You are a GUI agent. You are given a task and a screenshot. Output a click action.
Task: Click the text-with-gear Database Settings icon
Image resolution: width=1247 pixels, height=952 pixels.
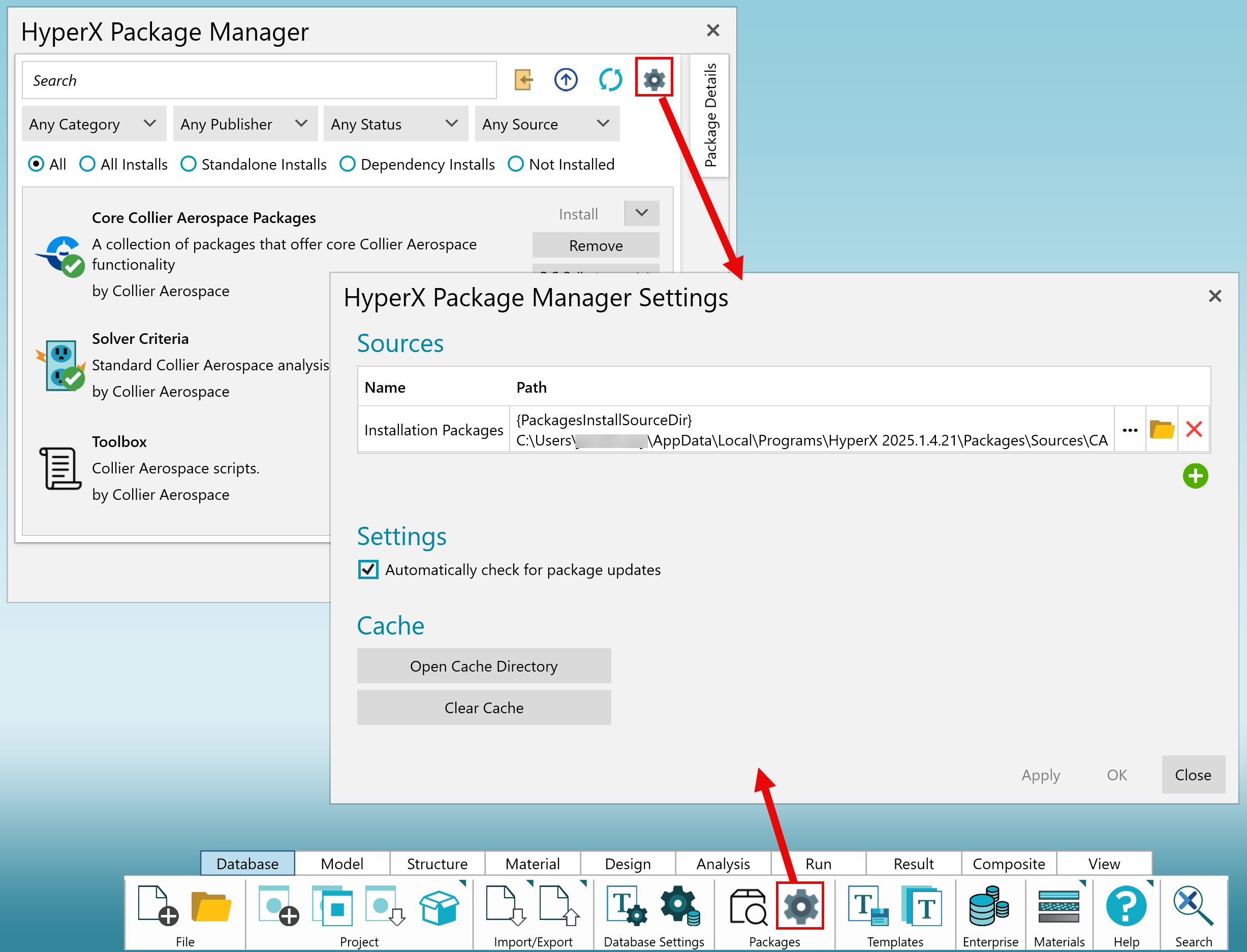pos(627,906)
